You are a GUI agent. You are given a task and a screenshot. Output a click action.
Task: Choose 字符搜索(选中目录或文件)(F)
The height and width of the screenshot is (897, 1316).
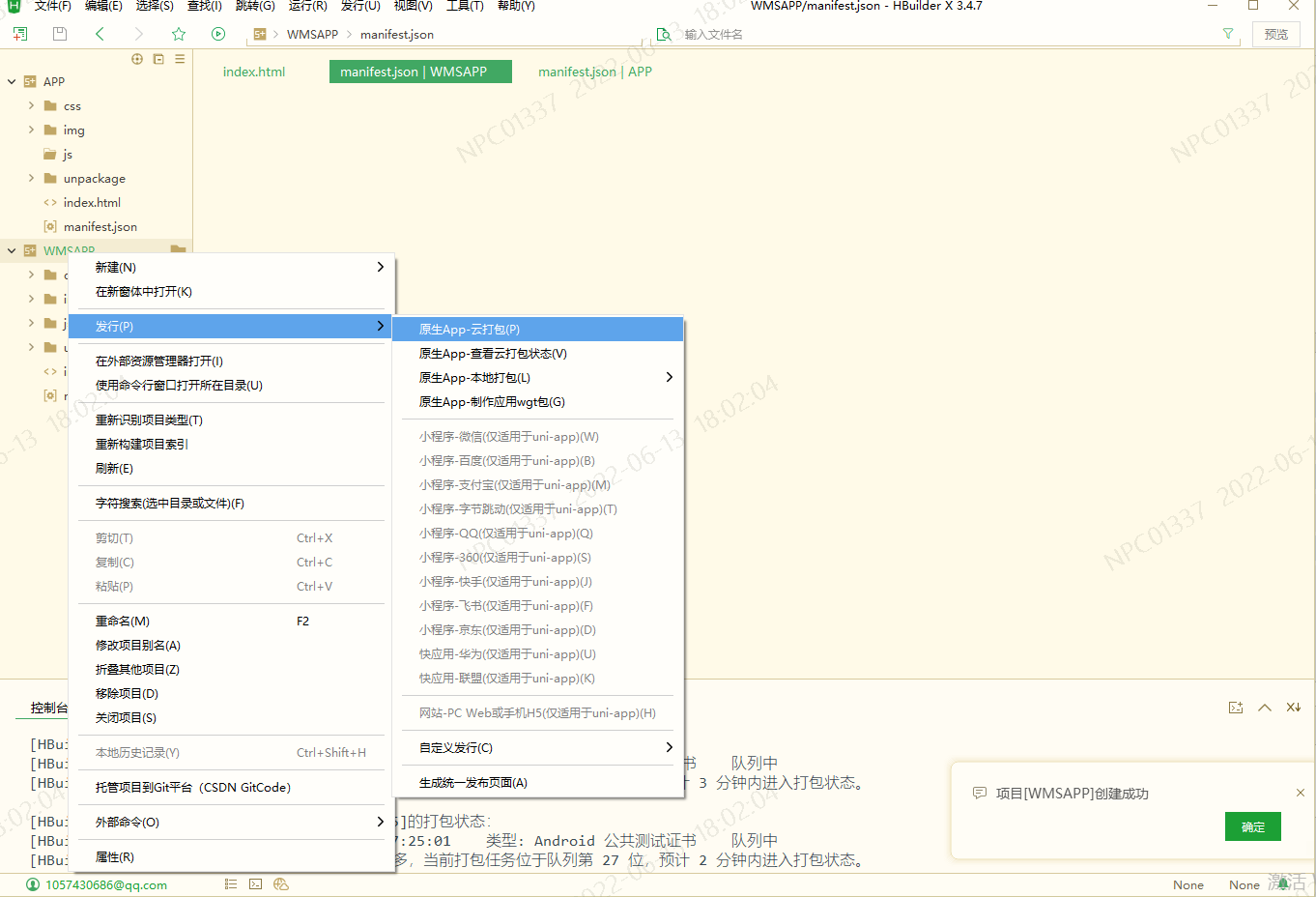[232, 504]
